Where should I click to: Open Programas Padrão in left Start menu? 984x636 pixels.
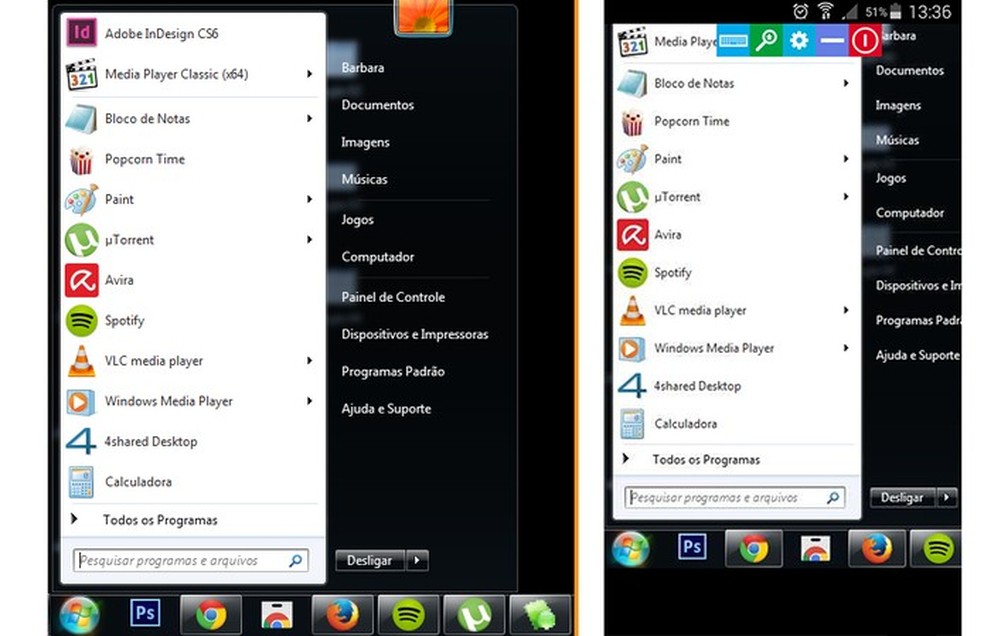(x=393, y=372)
